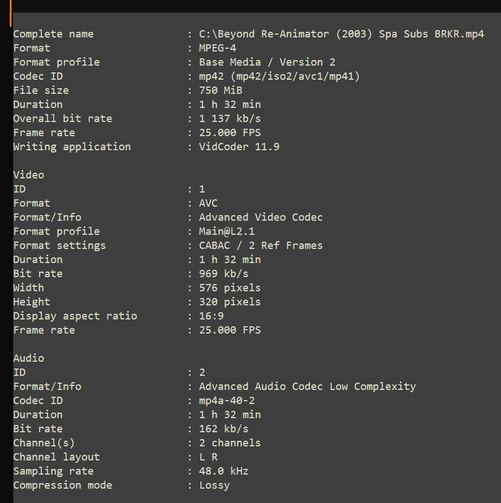Click the Overall bit rate label

pyautogui.click(x=63, y=119)
